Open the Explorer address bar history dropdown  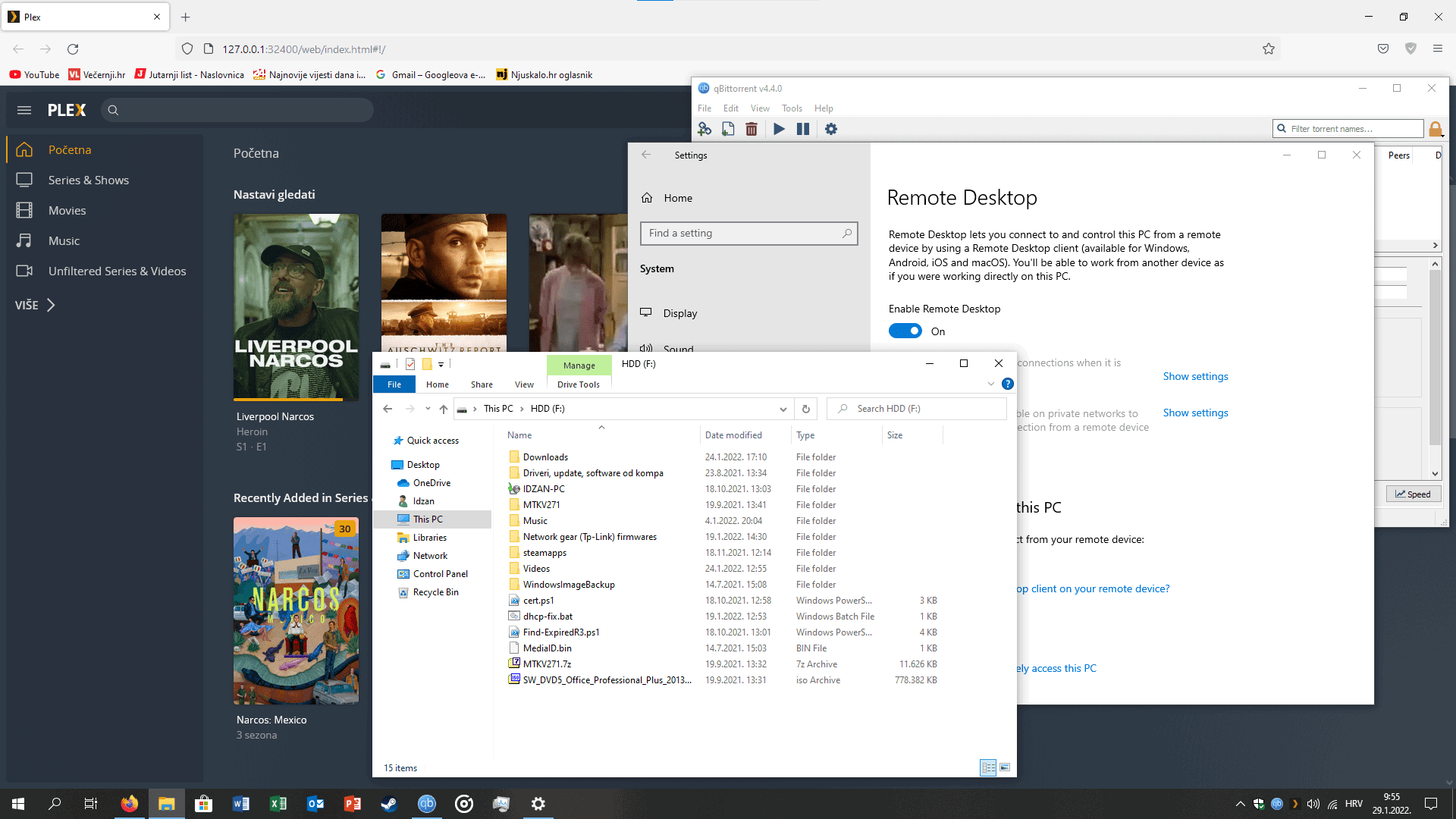(x=783, y=409)
